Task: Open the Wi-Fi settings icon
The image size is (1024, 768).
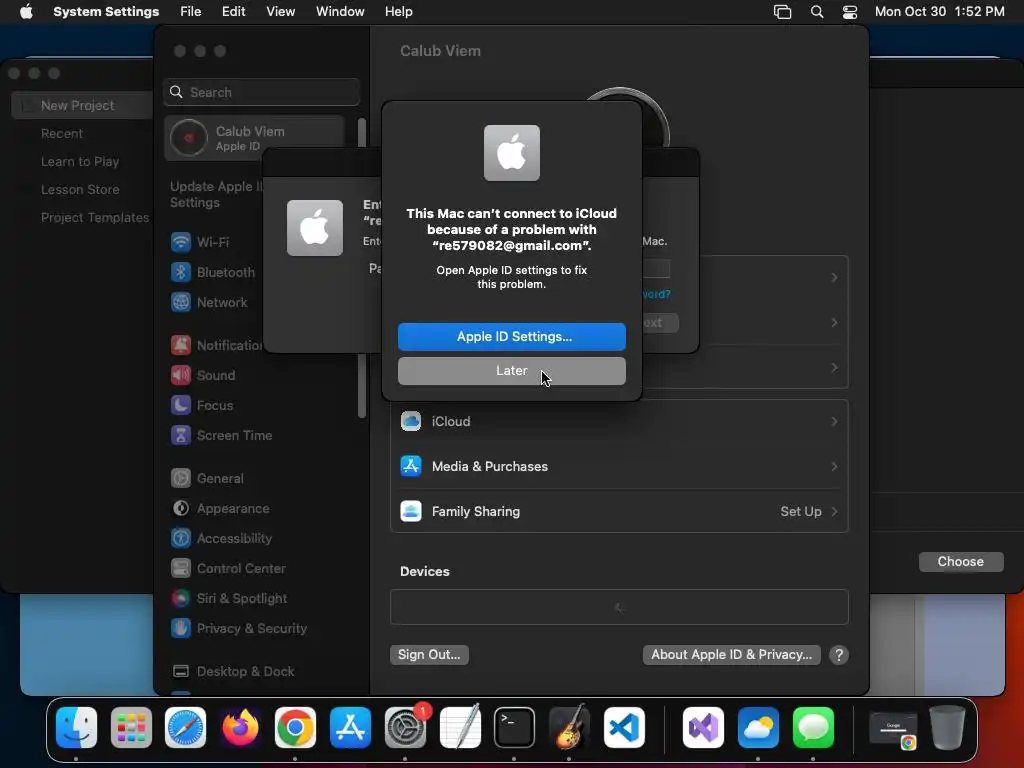Action: click(x=181, y=242)
